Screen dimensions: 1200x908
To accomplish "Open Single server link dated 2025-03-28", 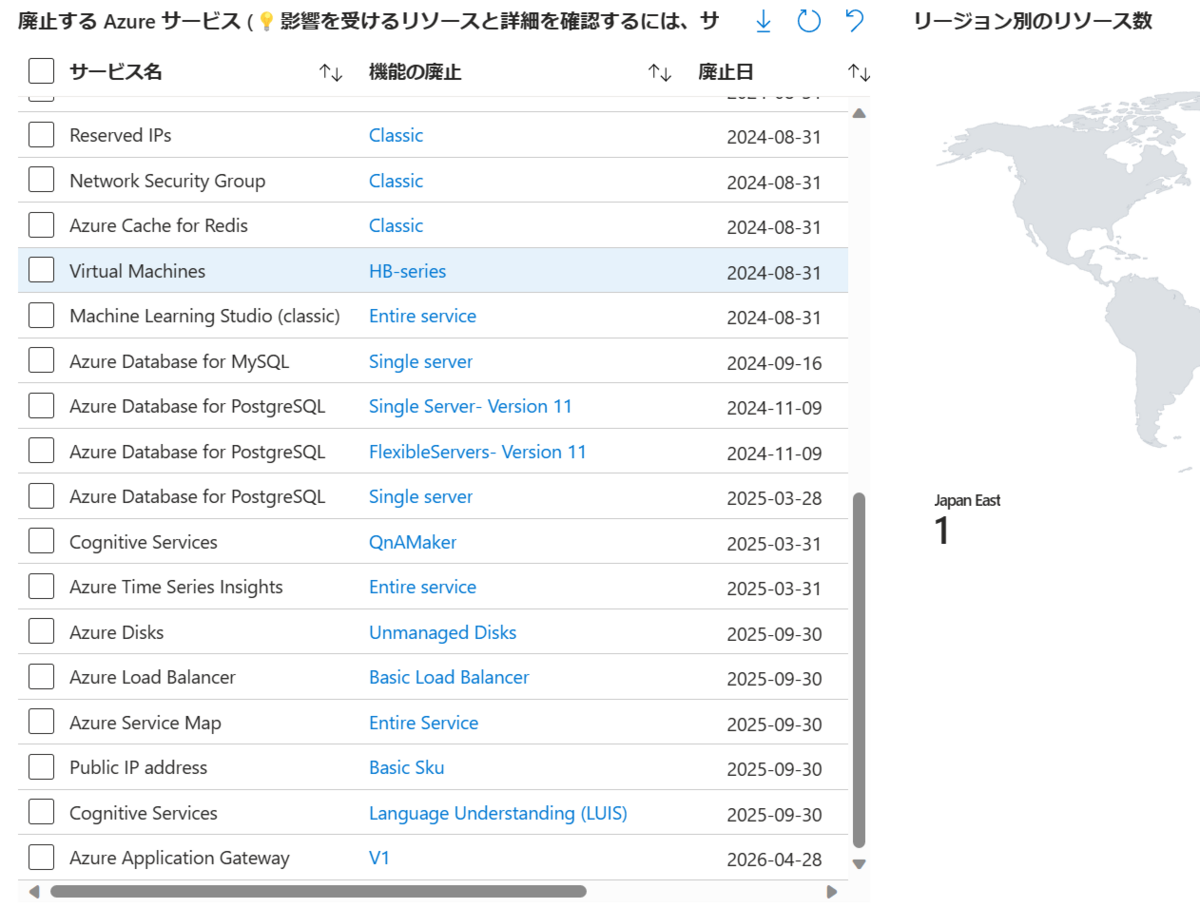I will coord(420,497).
